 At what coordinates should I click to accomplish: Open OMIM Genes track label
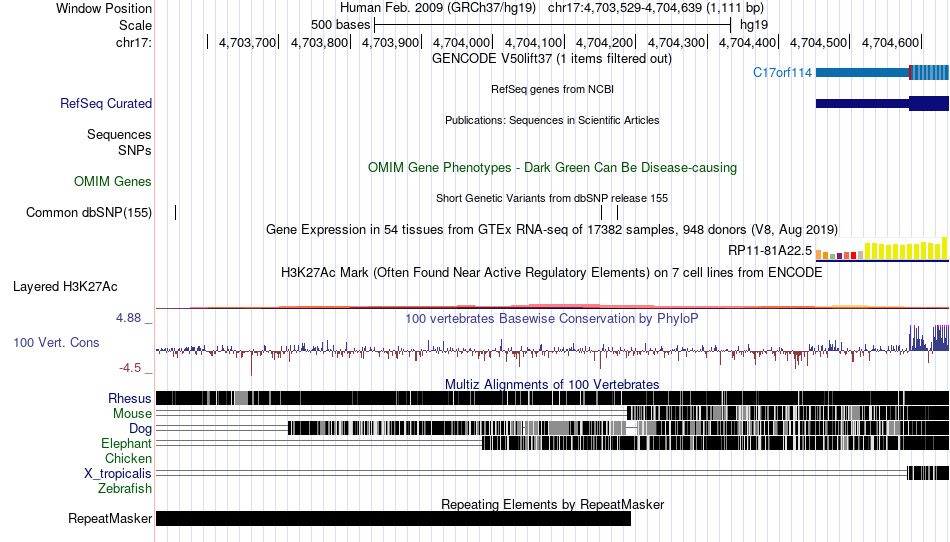(113, 182)
